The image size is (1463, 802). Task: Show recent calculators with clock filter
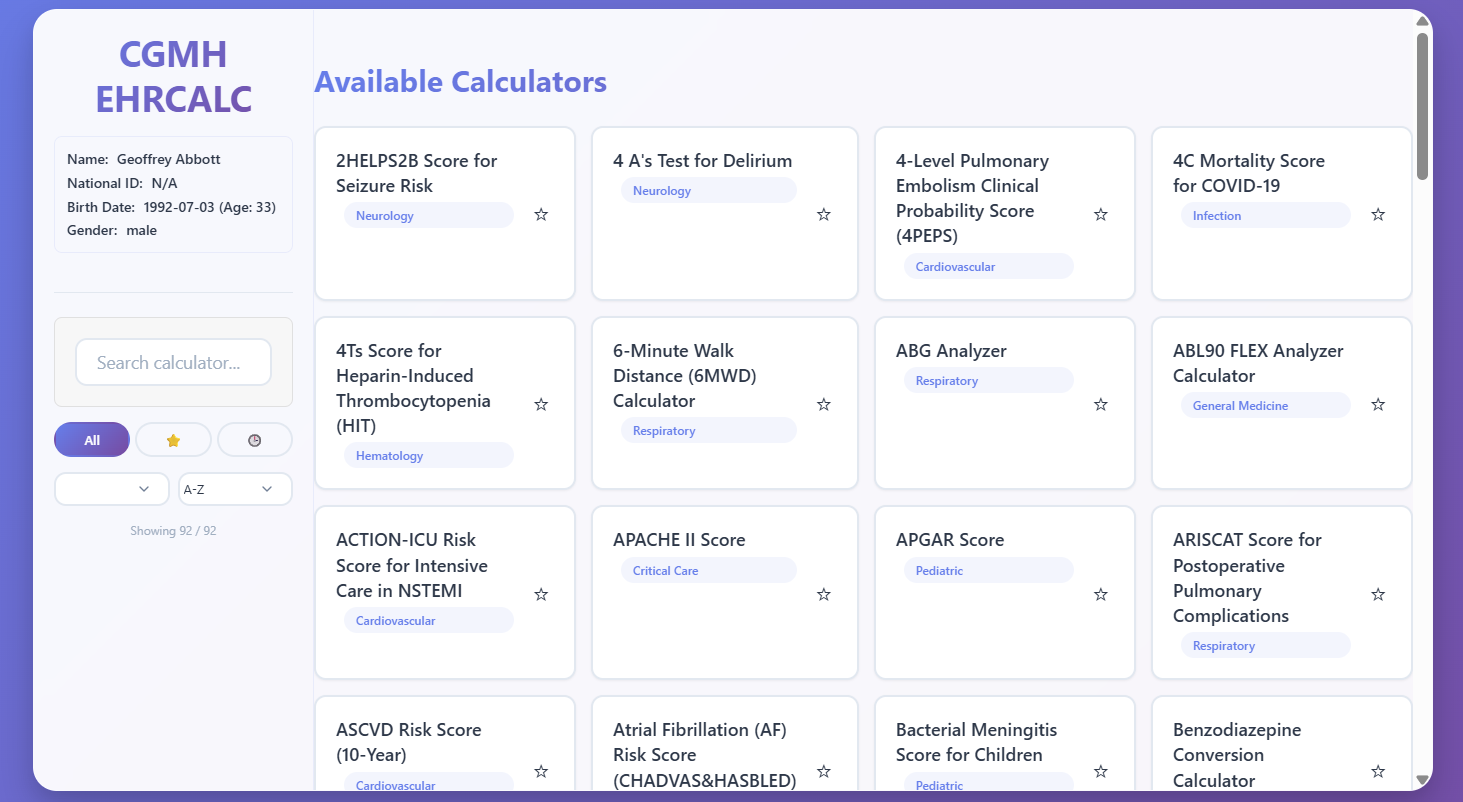click(x=255, y=440)
